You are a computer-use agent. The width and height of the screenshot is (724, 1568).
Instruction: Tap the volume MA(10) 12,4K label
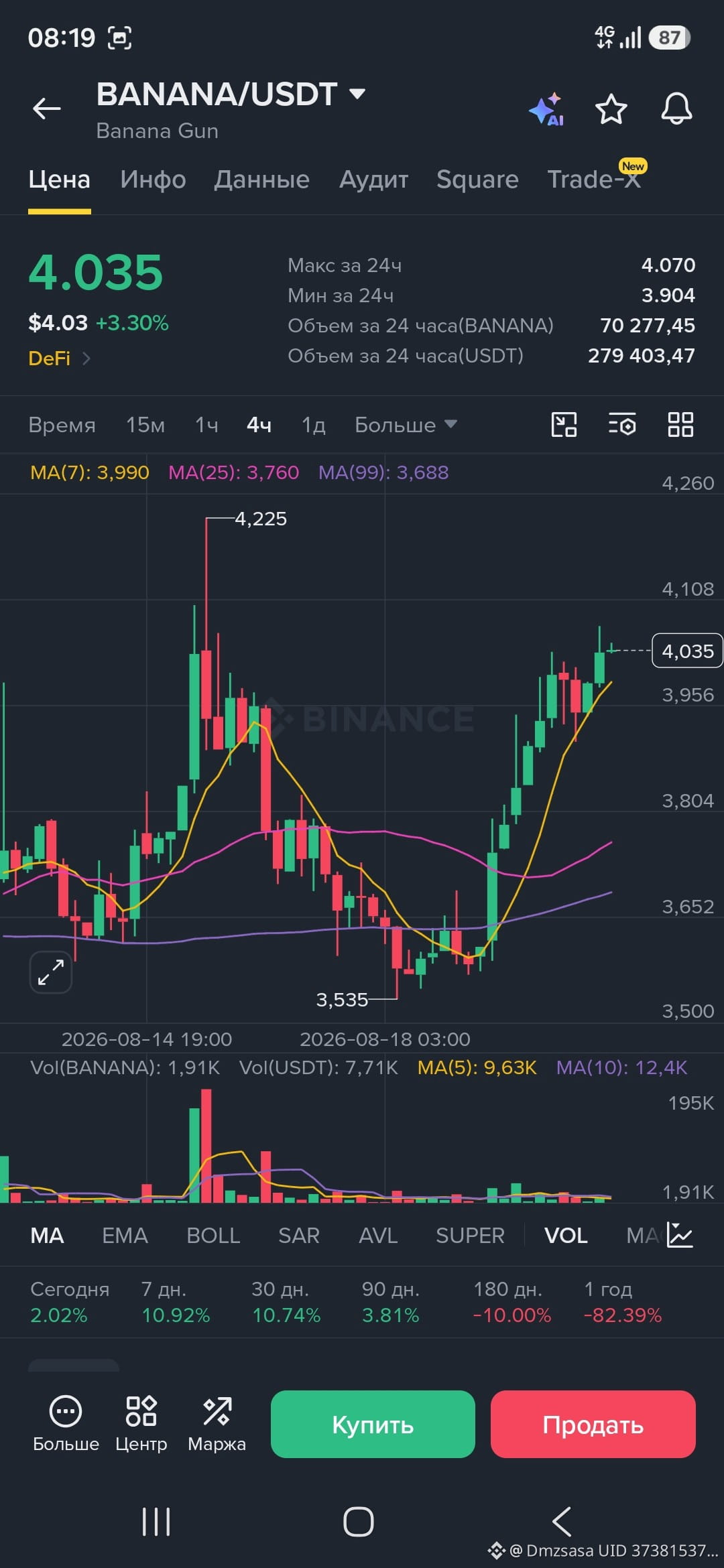pyautogui.click(x=621, y=1067)
